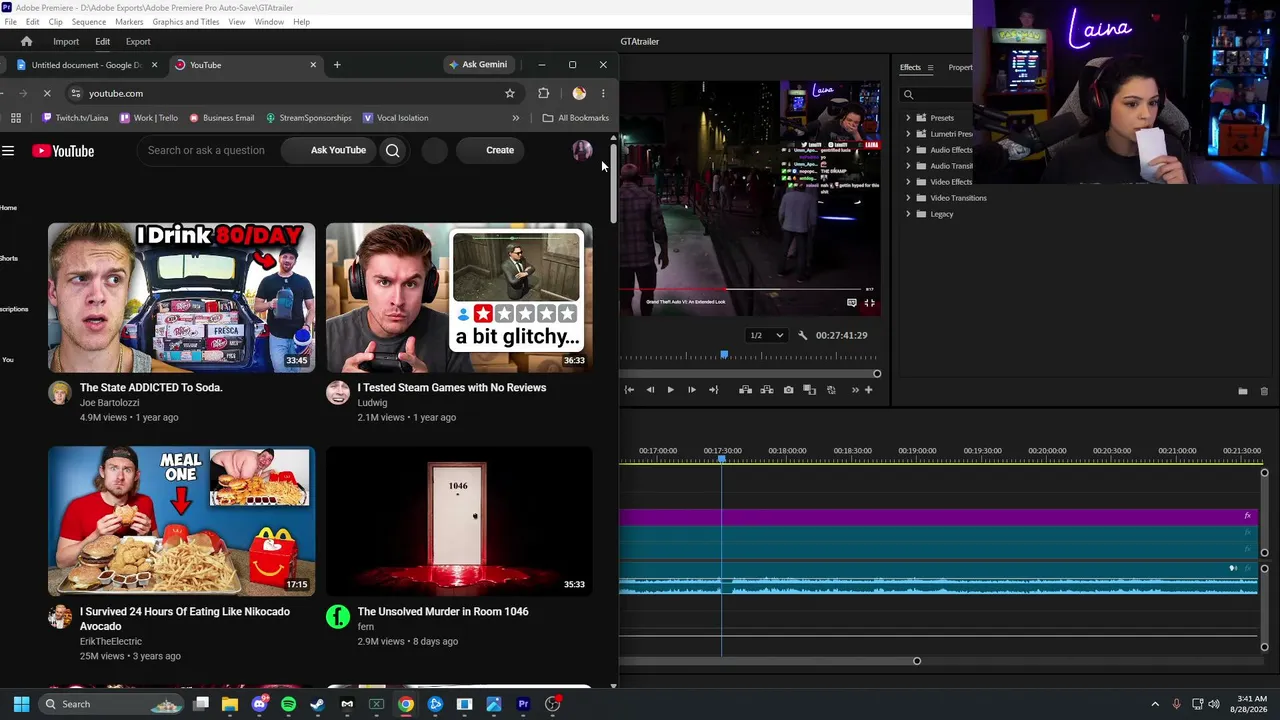Screen dimensions: 1280x720
Task: Click the timeline playhead at the time ruler
Action: (721, 458)
